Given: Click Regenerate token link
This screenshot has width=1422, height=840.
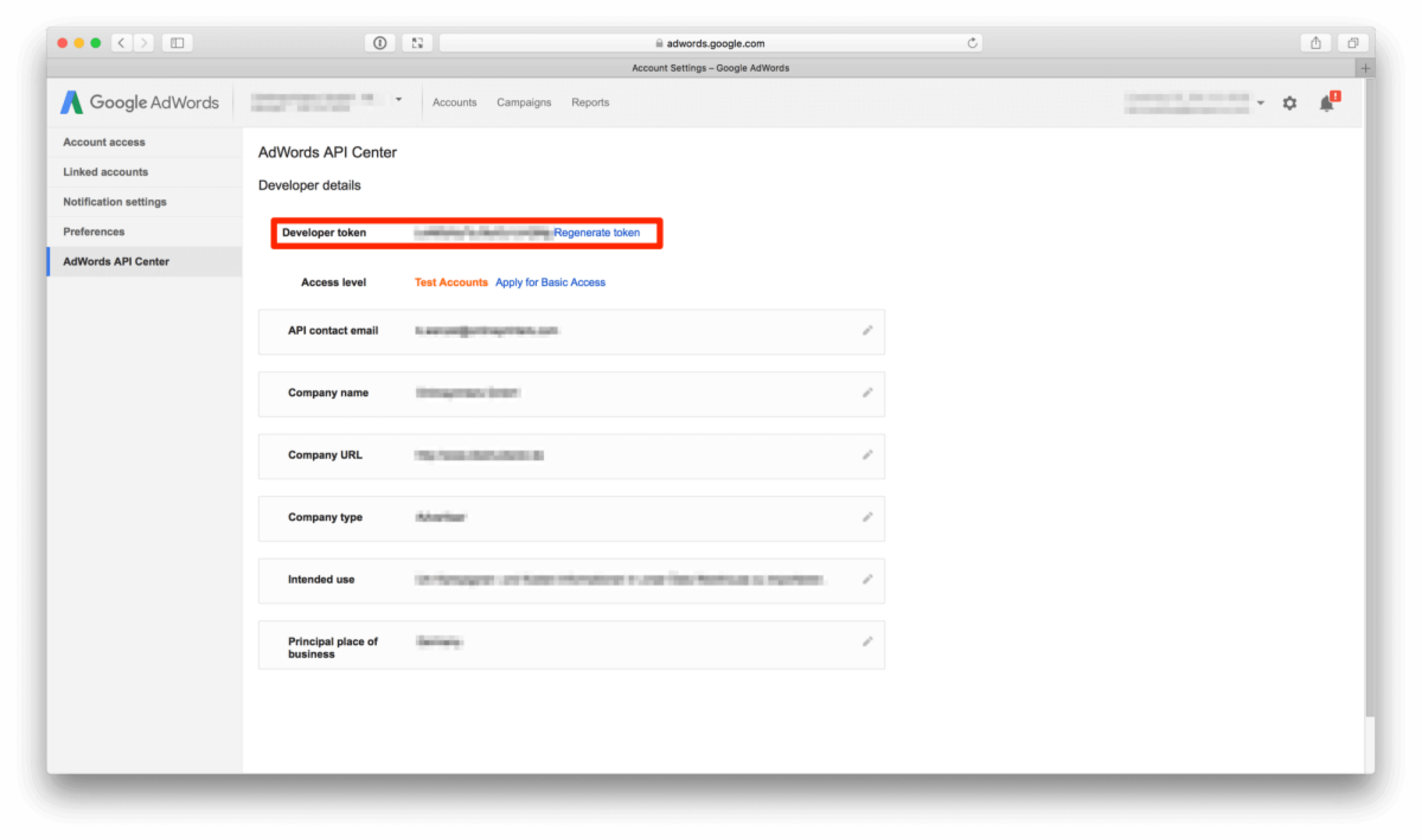Looking at the screenshot, I should tap(597, 232).
